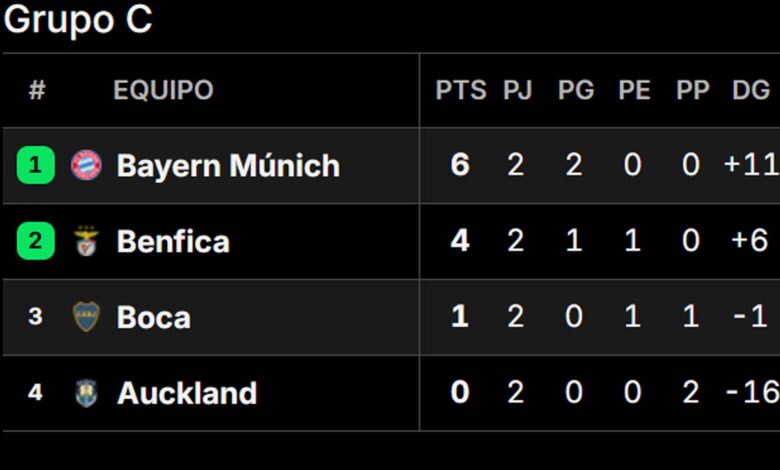780x470 pixels.
Task: Sort by the PG column header
Action: (x=576, y=90)
